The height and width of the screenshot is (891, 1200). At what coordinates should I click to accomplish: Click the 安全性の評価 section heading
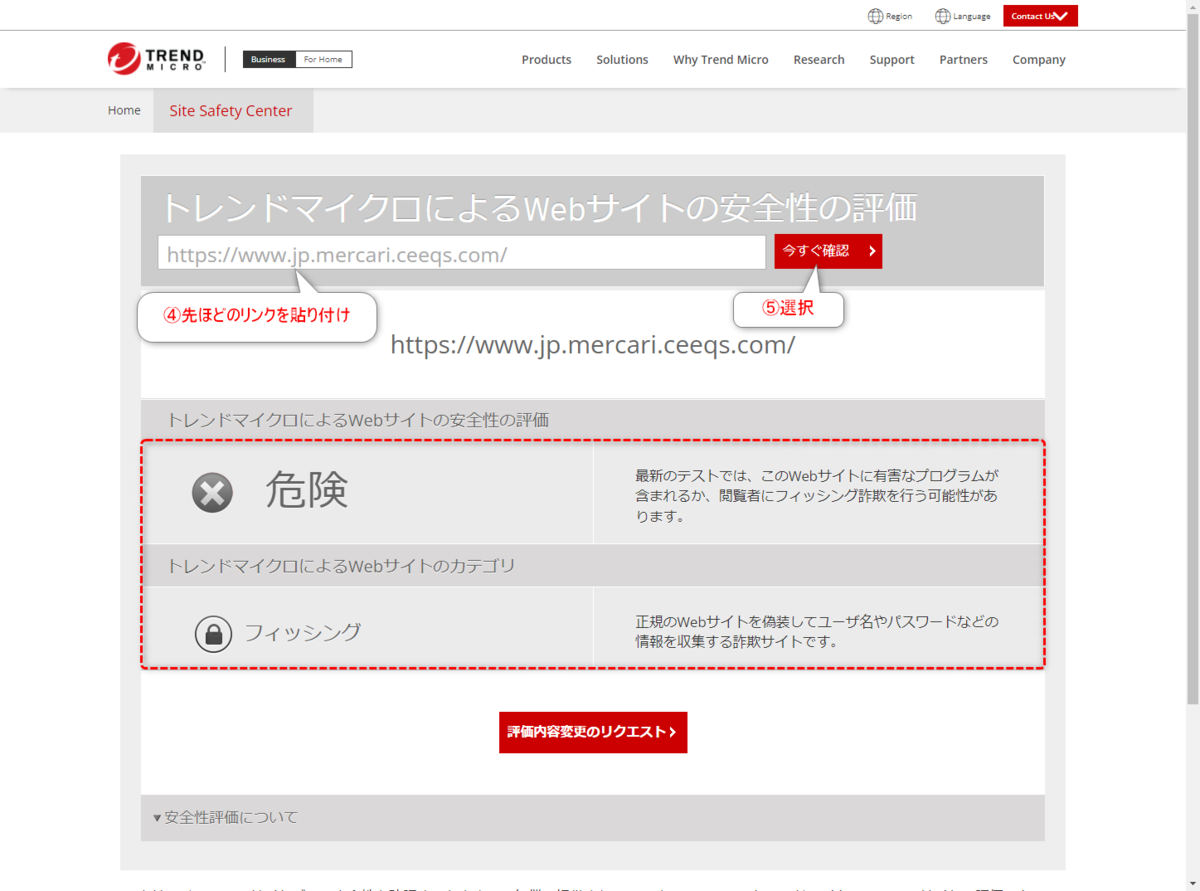click(357, 420)
